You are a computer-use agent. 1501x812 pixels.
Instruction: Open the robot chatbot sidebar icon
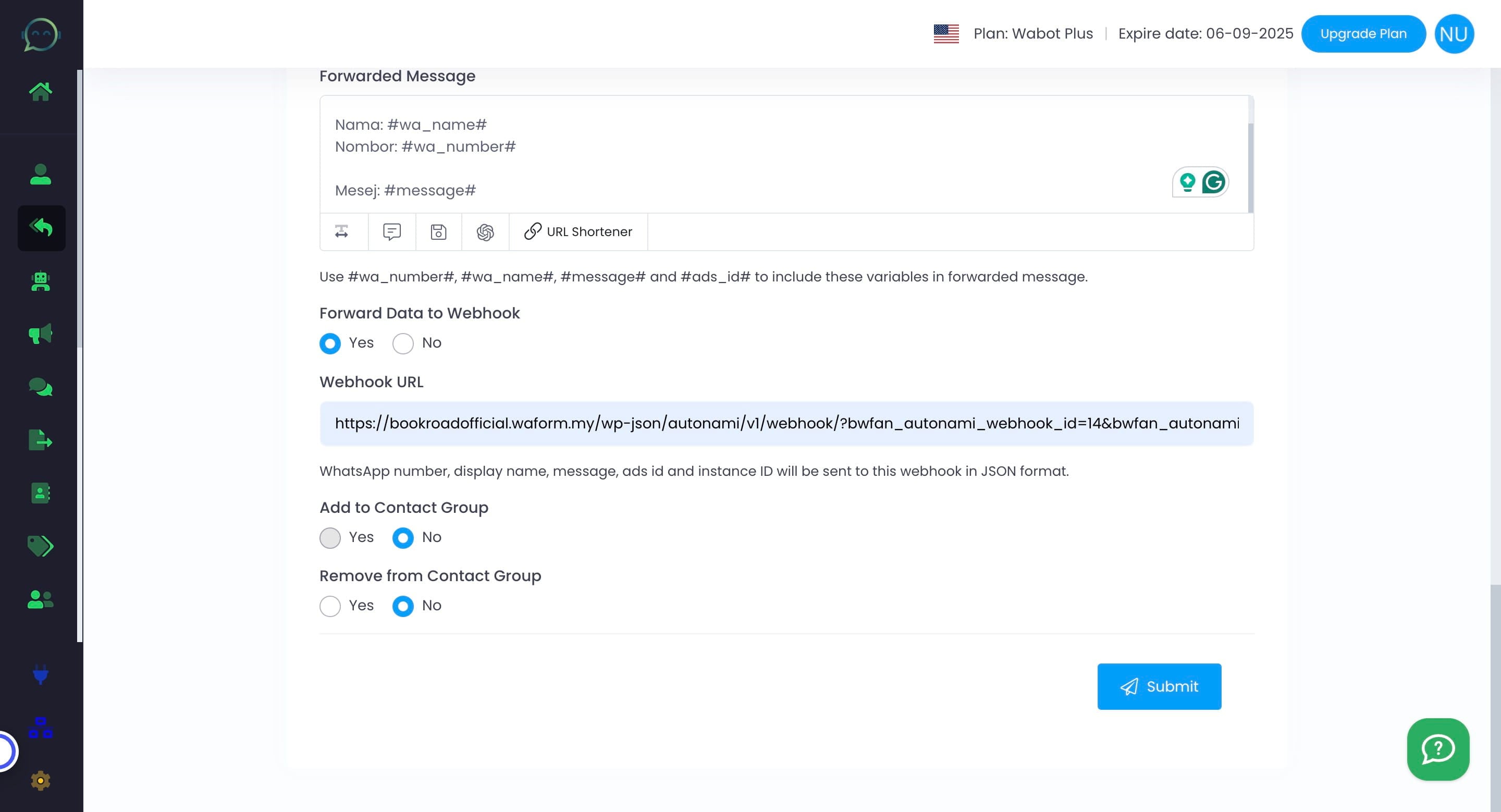(x=40, y=281)
